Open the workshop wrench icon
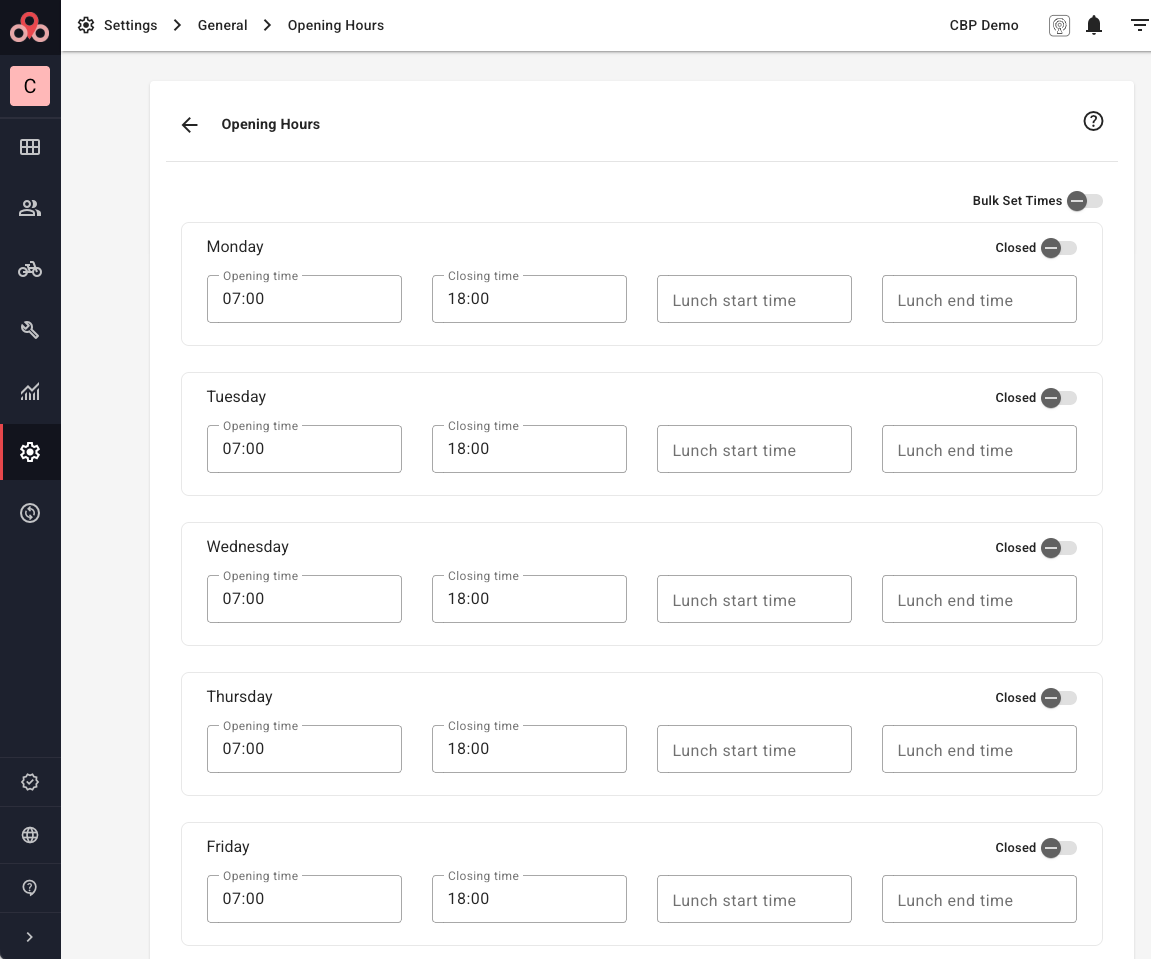The width and height of the screenshot is (1151, 959). click(30, 330)
